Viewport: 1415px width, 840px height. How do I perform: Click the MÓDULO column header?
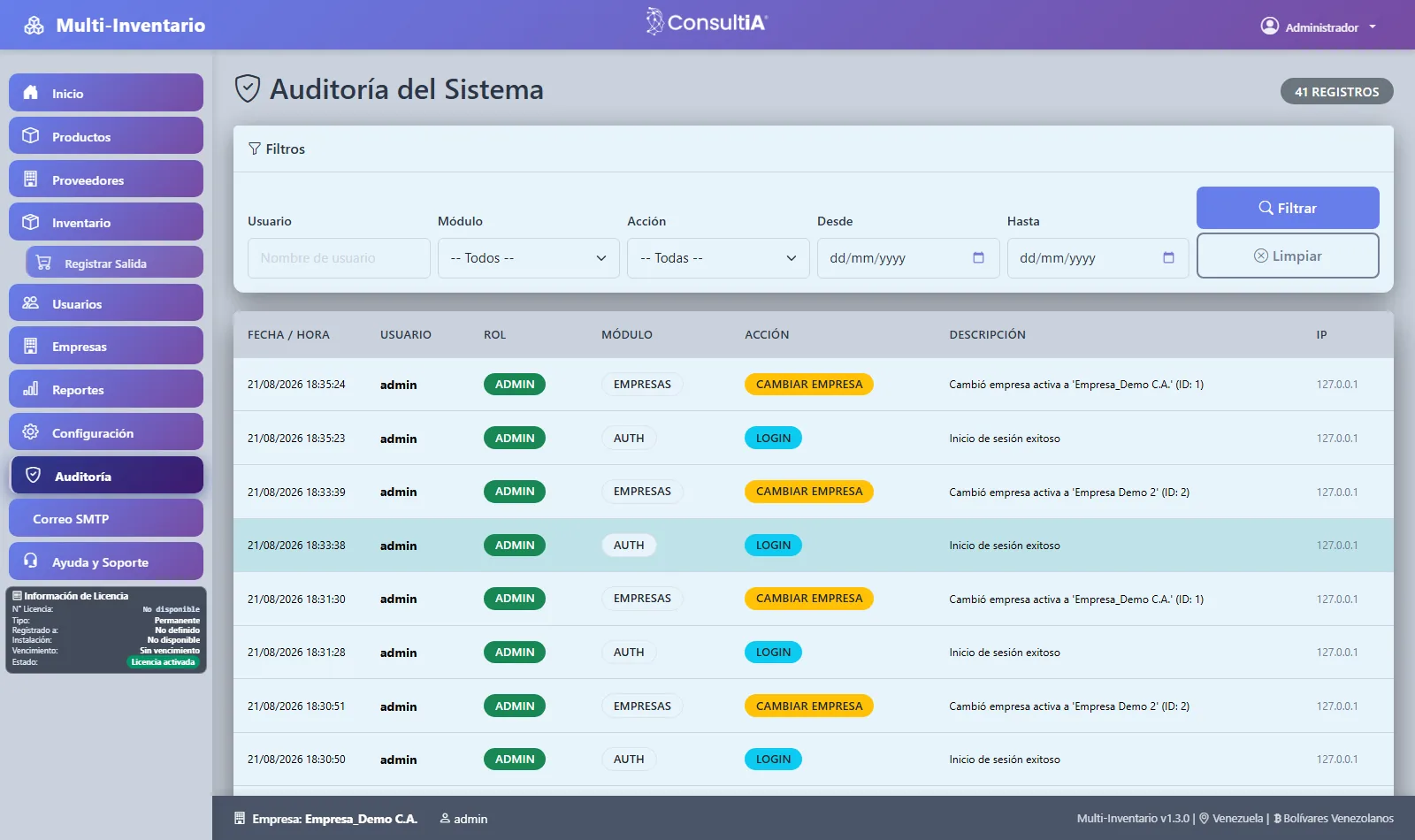point(627,335)
